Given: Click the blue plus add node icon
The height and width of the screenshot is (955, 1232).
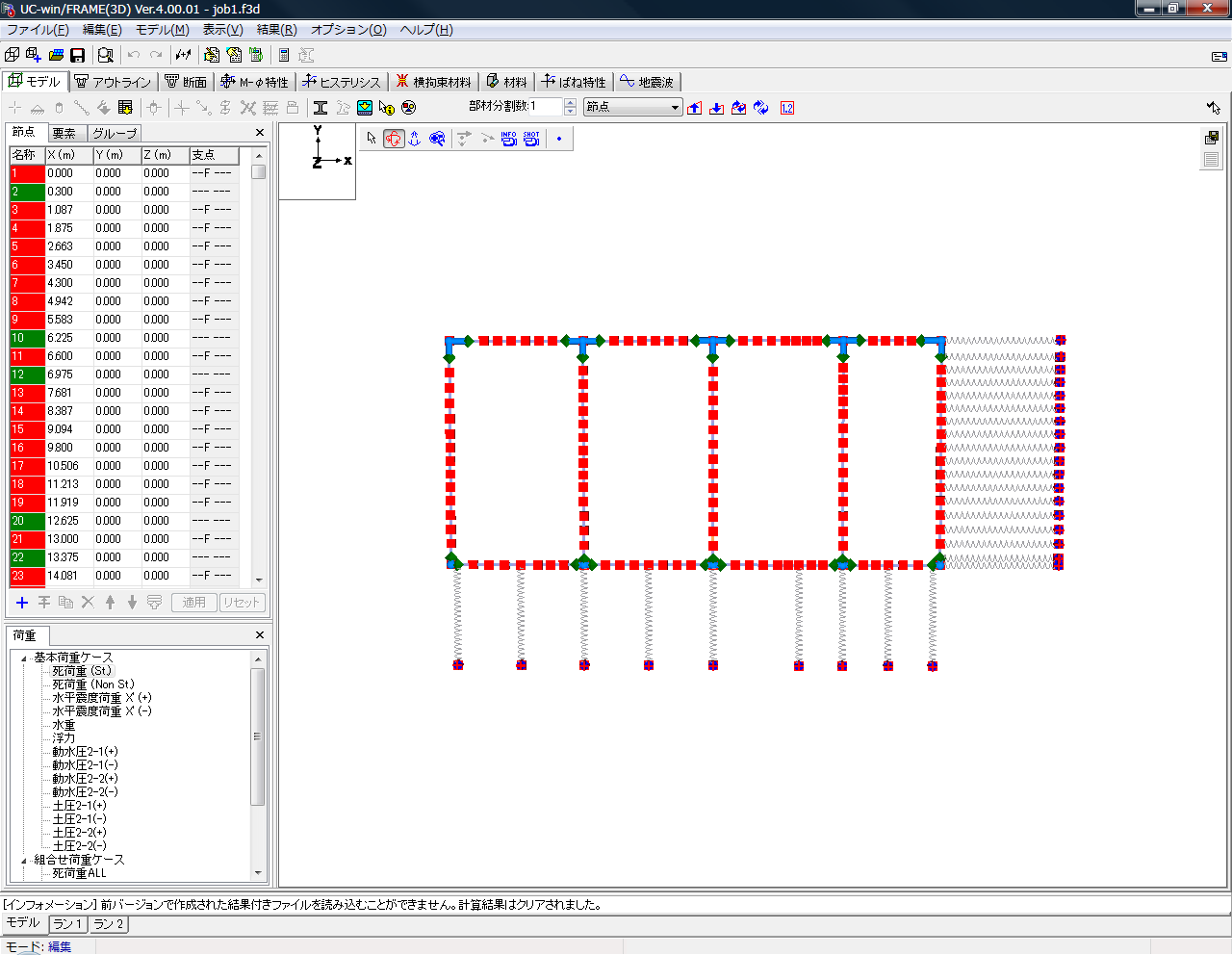Looking at the screenshot, I should [22, 603].
